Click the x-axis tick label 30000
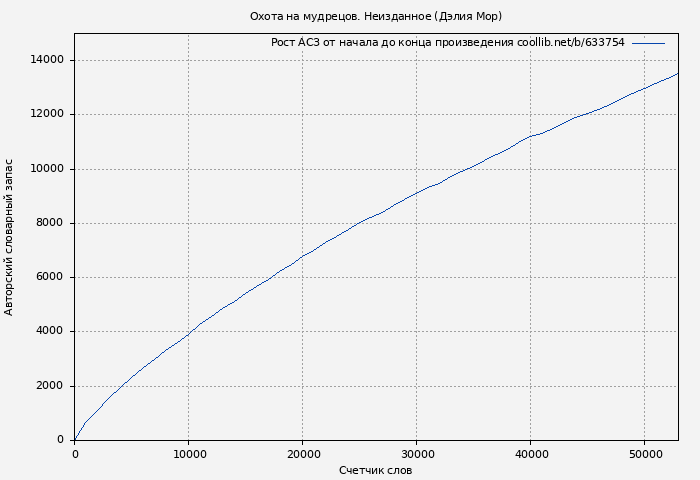 pos(416,454)
